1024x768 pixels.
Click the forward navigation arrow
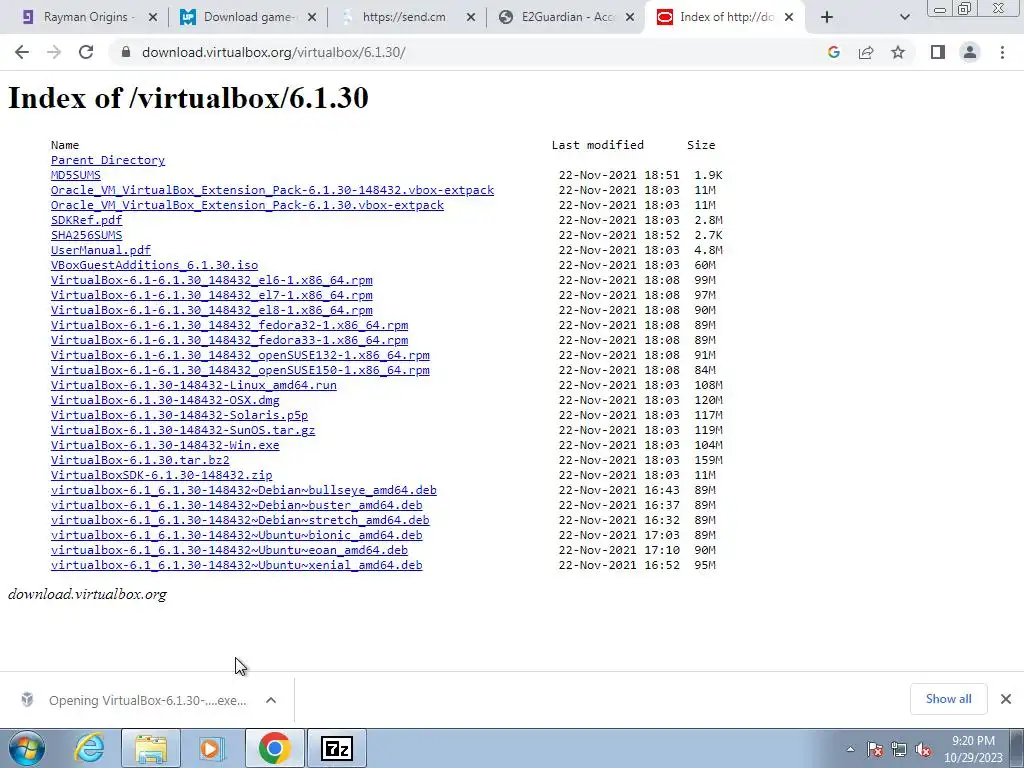pos(54,52)
